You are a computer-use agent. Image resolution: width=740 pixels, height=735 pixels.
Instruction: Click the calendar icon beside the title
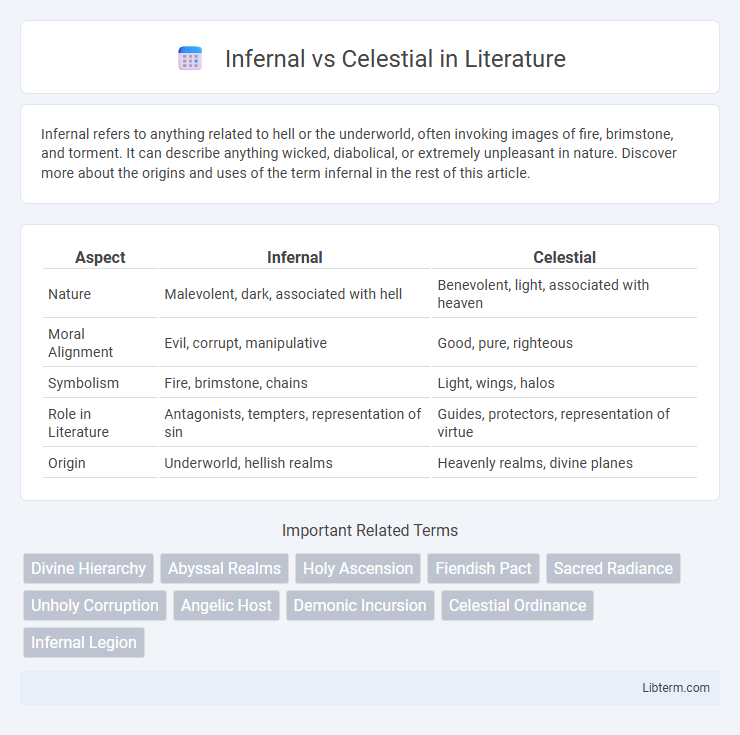click(x=190, y=59)
